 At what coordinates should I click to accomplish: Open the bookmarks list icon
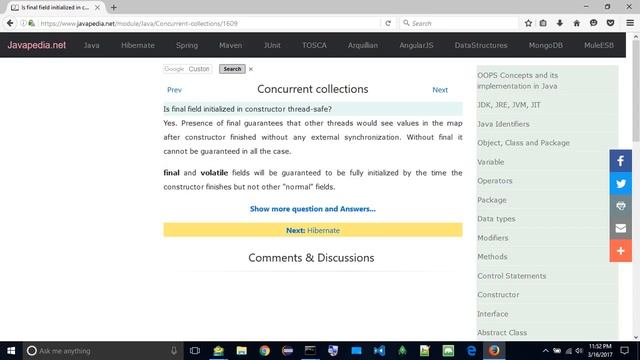coord(543,23)
